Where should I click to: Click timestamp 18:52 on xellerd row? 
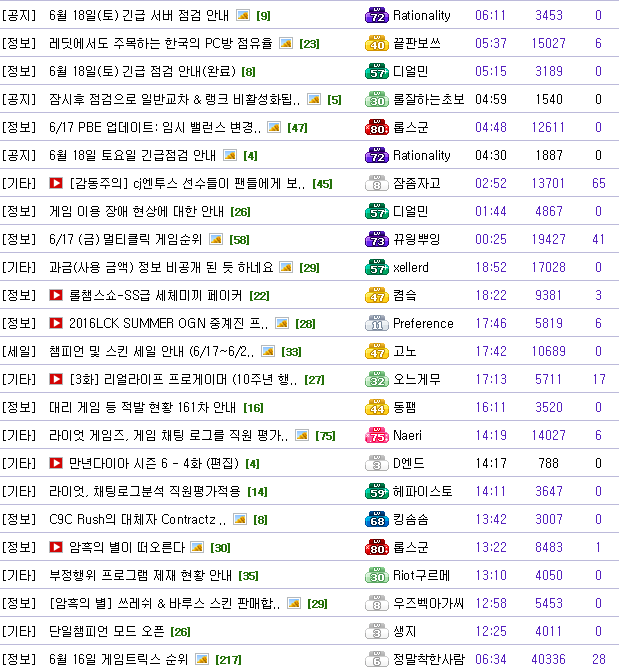click(491, 267)
